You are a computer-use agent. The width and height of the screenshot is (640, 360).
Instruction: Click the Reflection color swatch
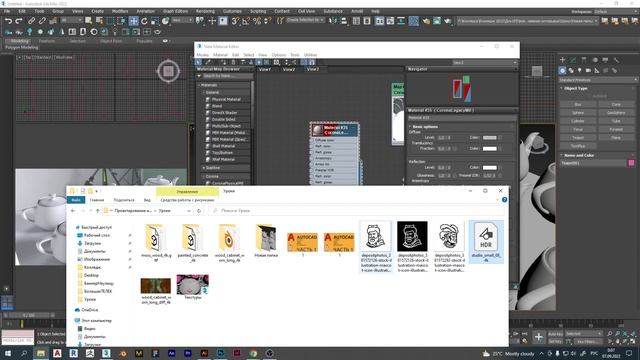tap(489, 167)
